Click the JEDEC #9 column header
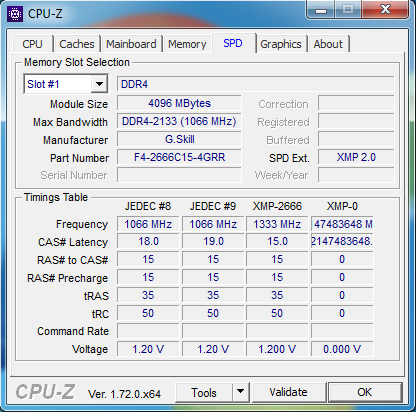This screenshot has width=416, height=412. coord(213,206)
